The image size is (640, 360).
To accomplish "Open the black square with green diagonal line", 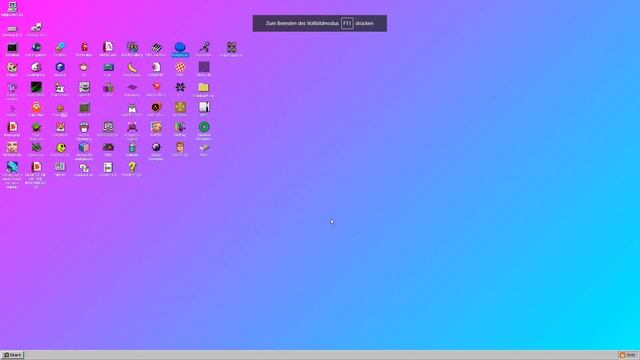I will [x=36, y=87].
